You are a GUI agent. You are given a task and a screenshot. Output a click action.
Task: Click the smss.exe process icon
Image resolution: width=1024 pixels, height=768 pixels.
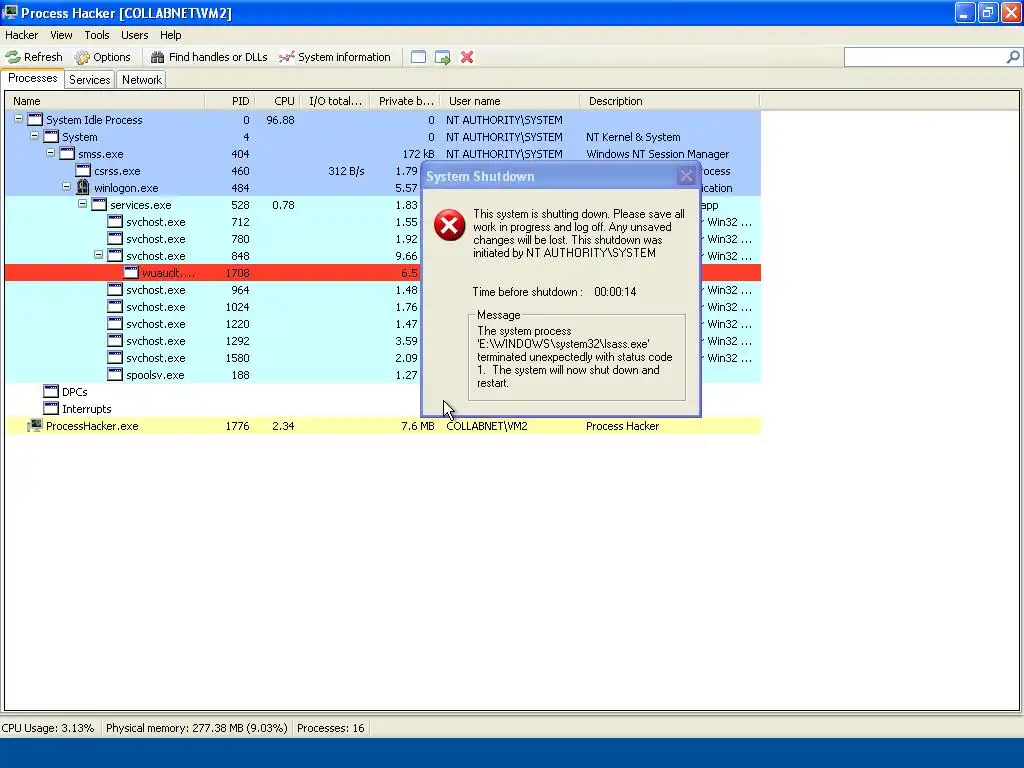[67, 153]
